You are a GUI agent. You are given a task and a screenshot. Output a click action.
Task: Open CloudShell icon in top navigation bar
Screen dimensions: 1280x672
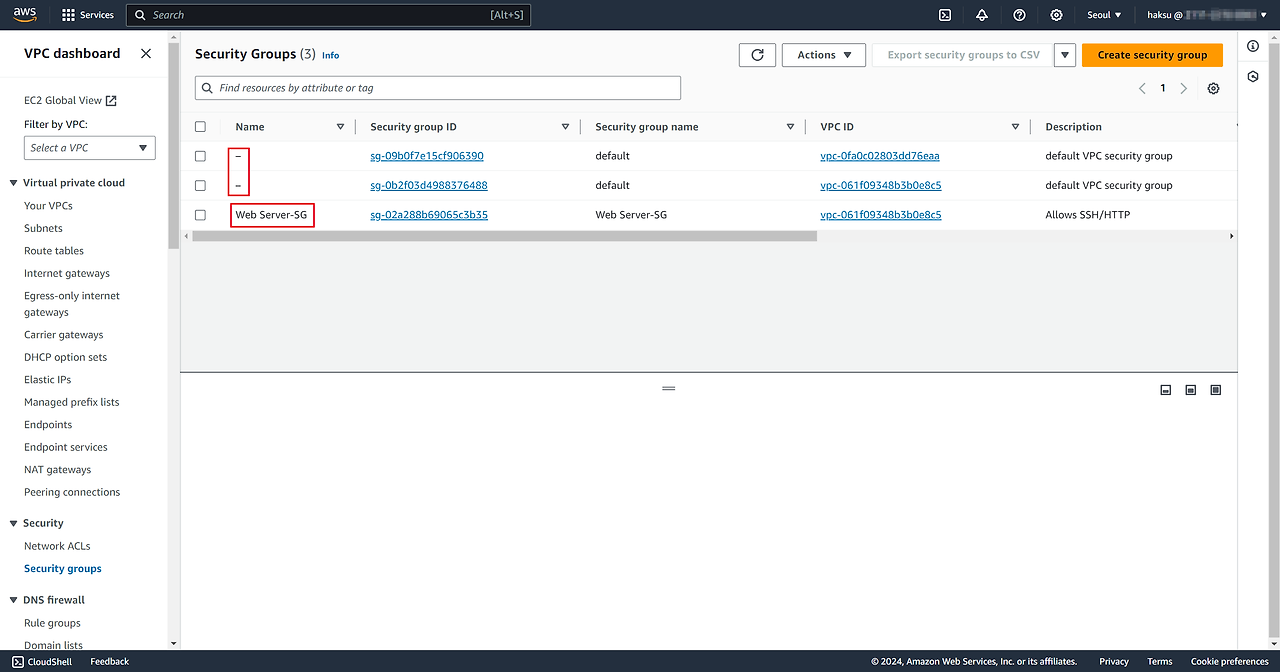944,15
